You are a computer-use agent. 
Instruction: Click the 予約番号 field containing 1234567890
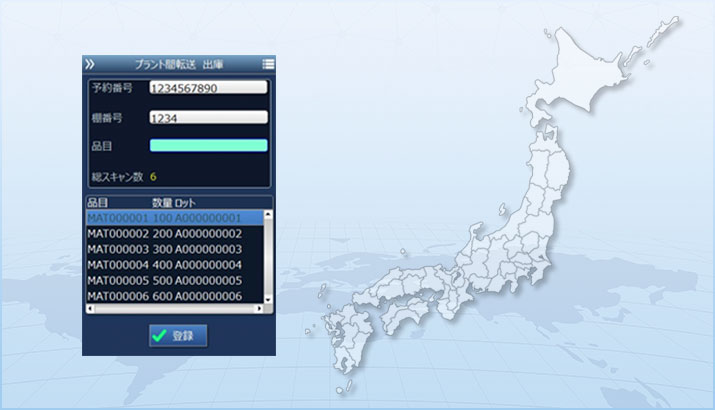[x=208, y=87]
